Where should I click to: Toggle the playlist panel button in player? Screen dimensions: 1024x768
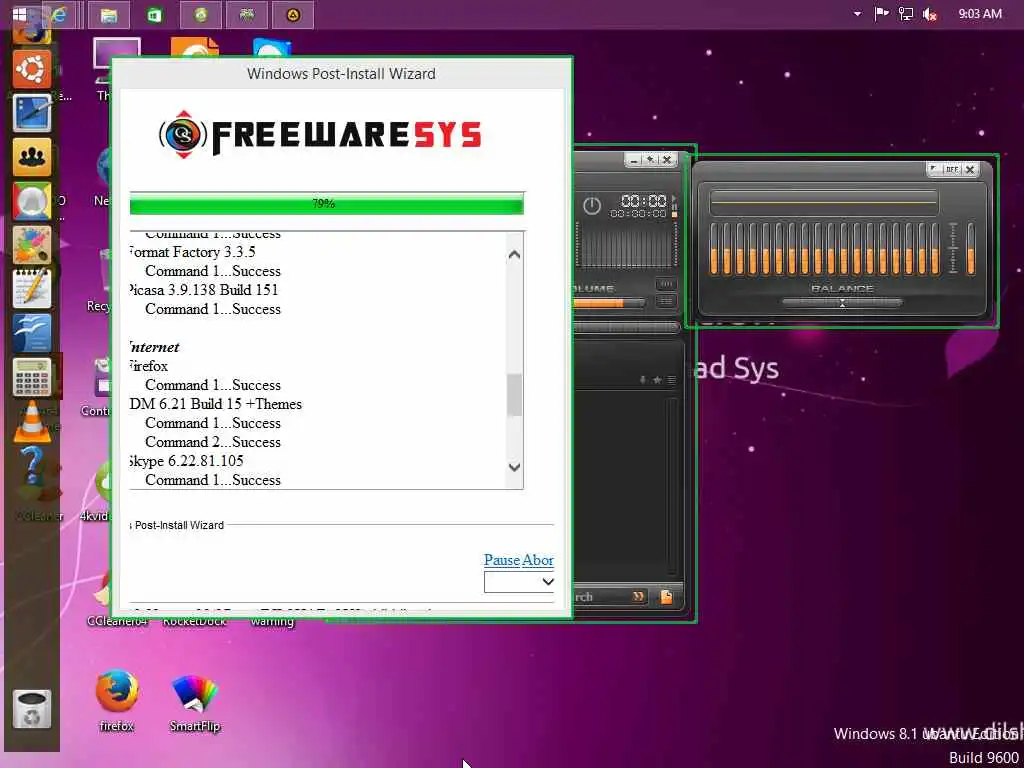665,301
